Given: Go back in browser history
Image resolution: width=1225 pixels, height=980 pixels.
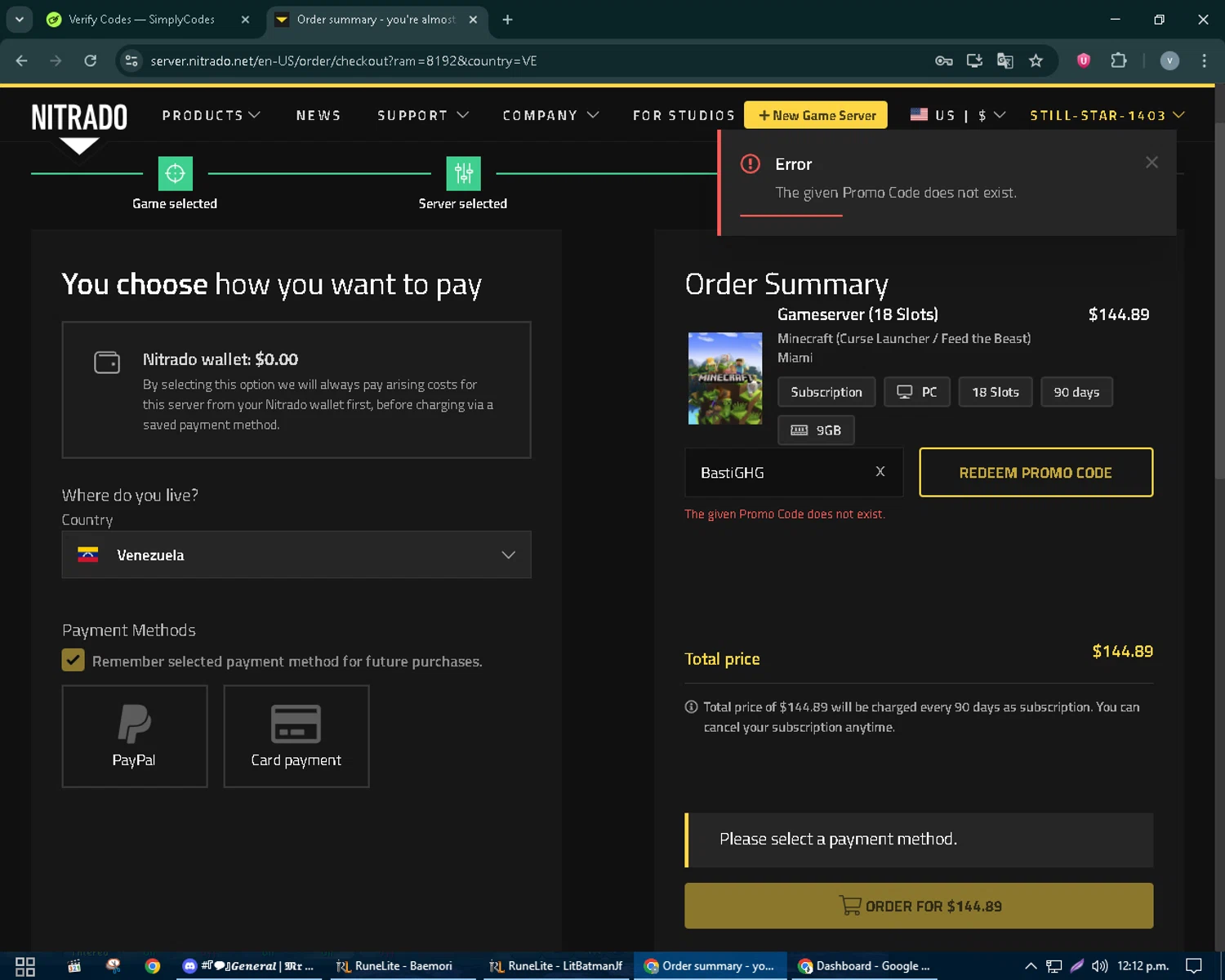Looking at the screenshot, I should click(x=22, y=60).
